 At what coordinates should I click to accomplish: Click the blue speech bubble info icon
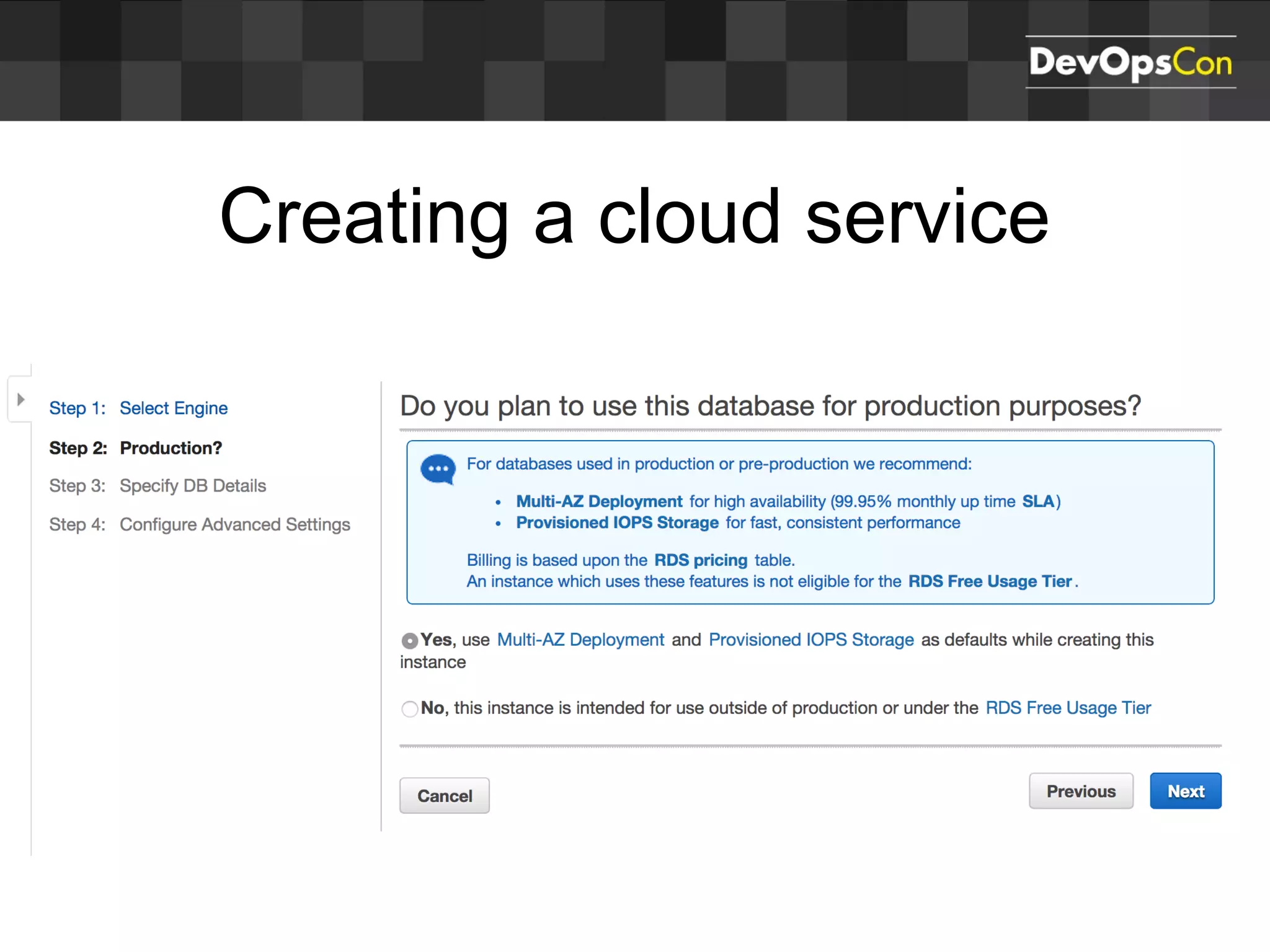click(438, 470)
